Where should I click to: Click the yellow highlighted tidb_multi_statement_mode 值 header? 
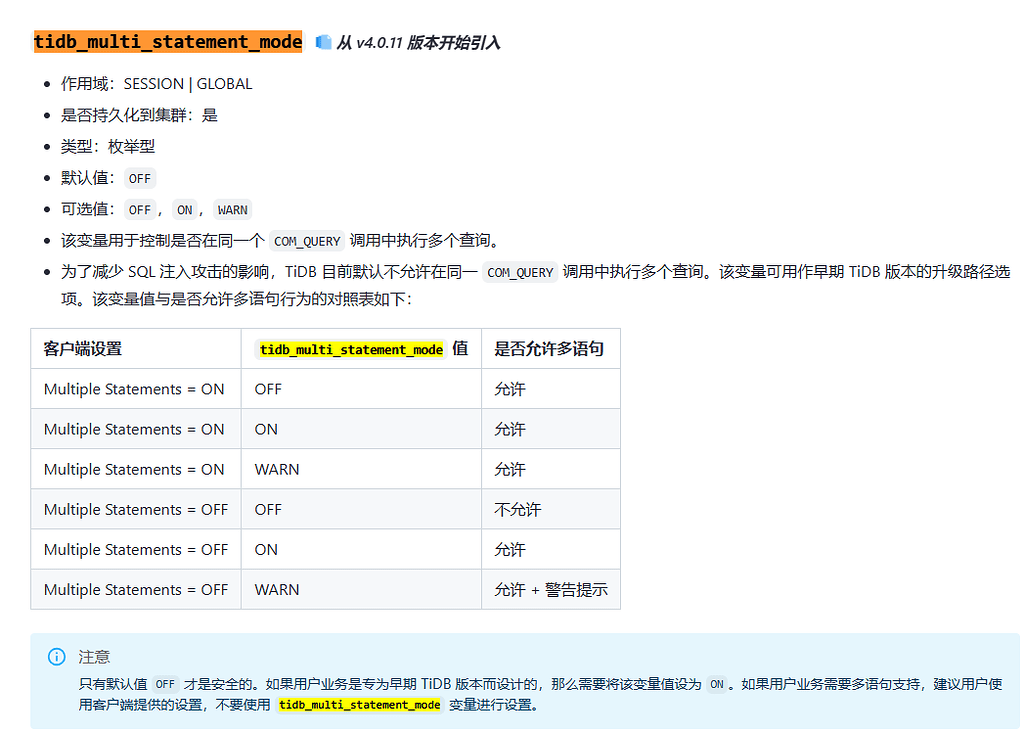tap(352, 349)
